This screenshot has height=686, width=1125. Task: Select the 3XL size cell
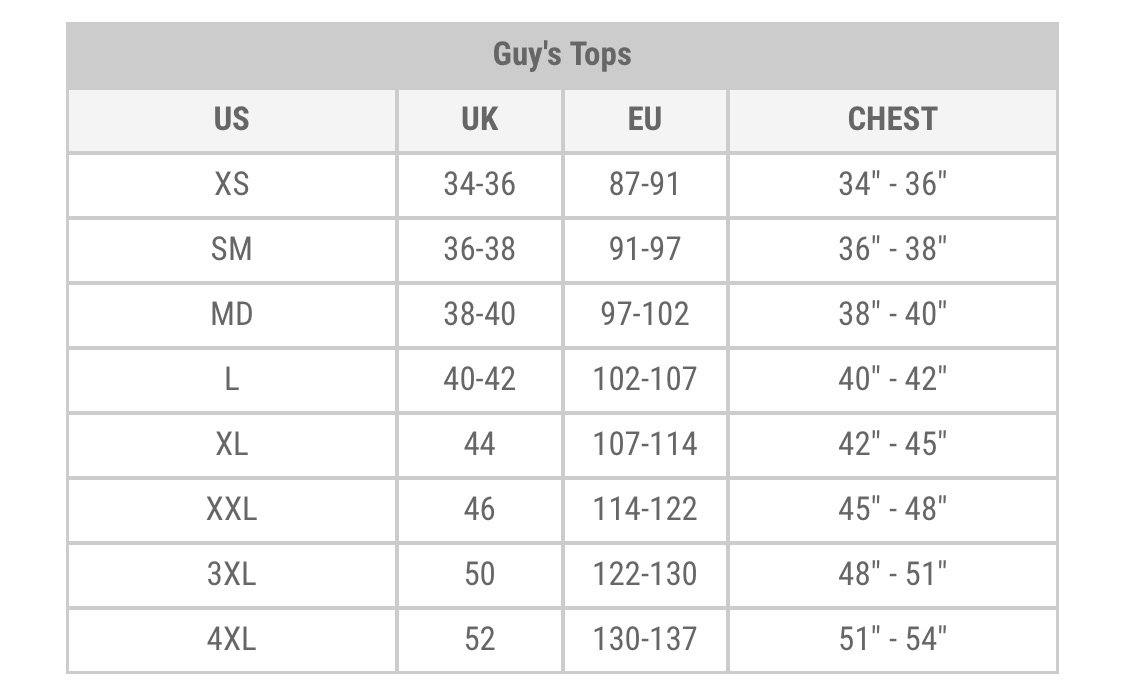(231, 574)
